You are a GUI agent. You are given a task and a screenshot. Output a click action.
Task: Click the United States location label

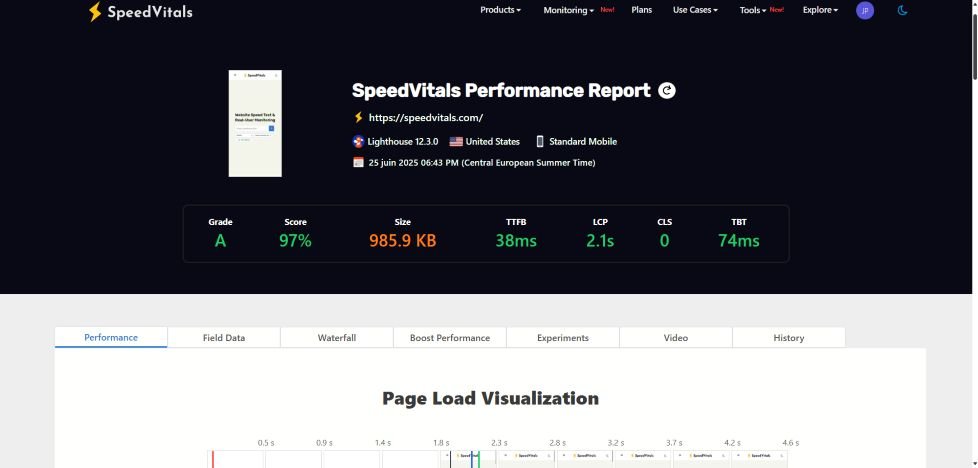[x=493, y=142]
